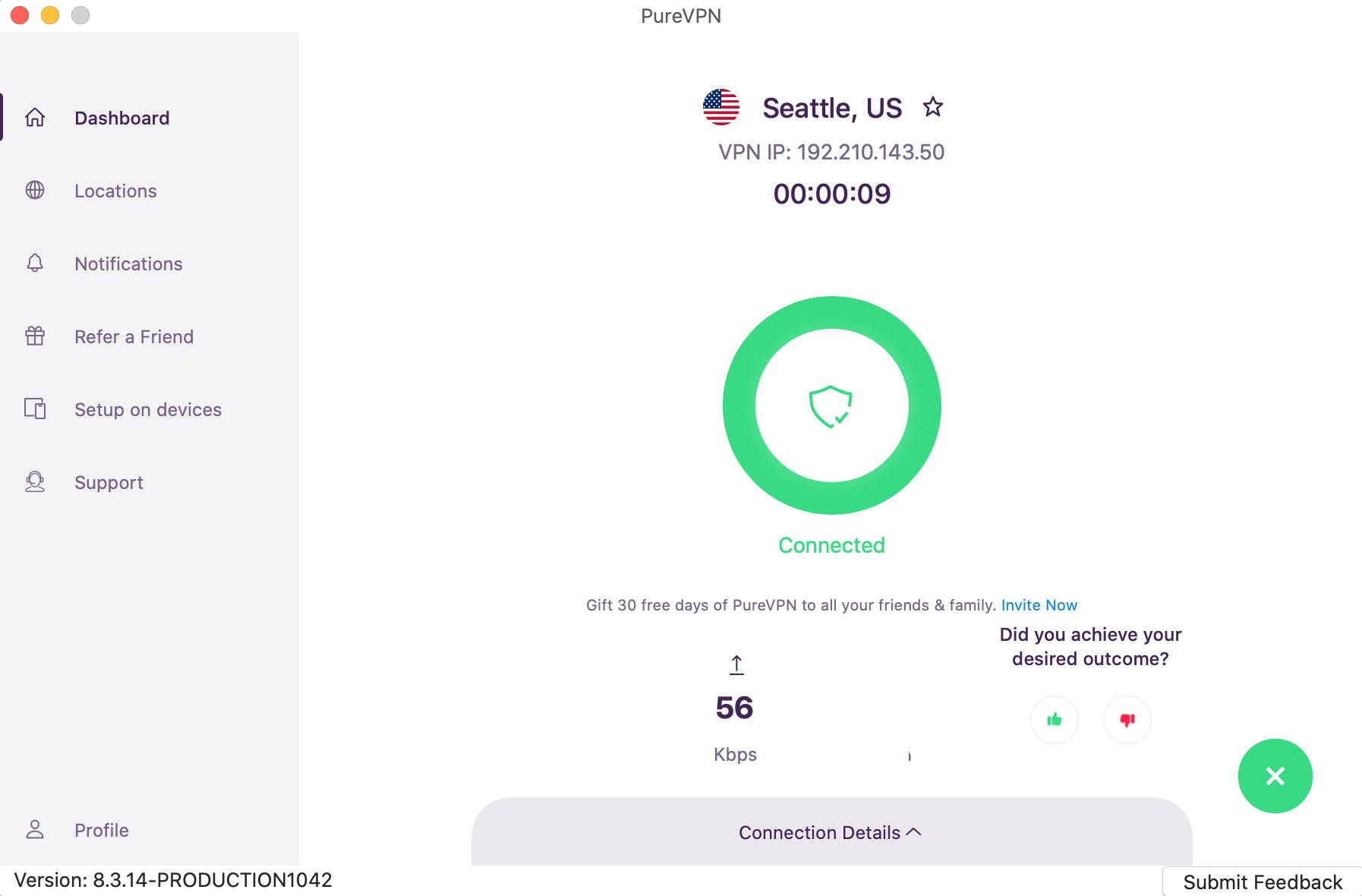This screenshot has height=896, width=1362.
Task: Dismiss feedback prompt with green X button
Action: coord(1275,776)
